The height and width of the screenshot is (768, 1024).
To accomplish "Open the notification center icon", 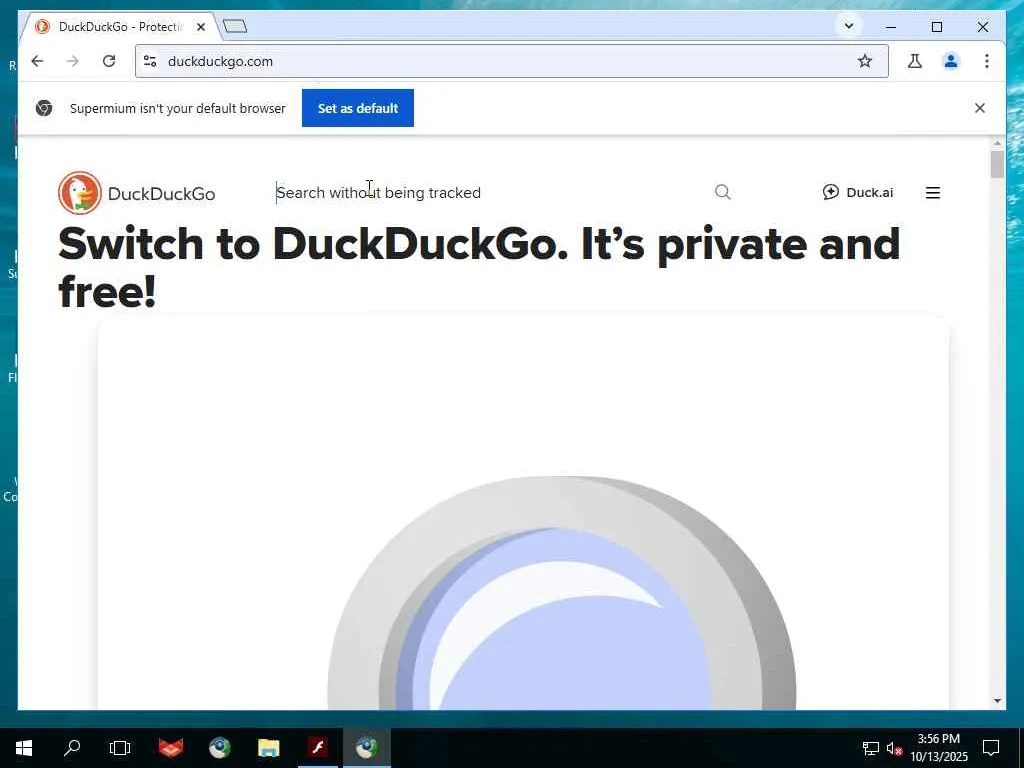I will coord(991,748).
